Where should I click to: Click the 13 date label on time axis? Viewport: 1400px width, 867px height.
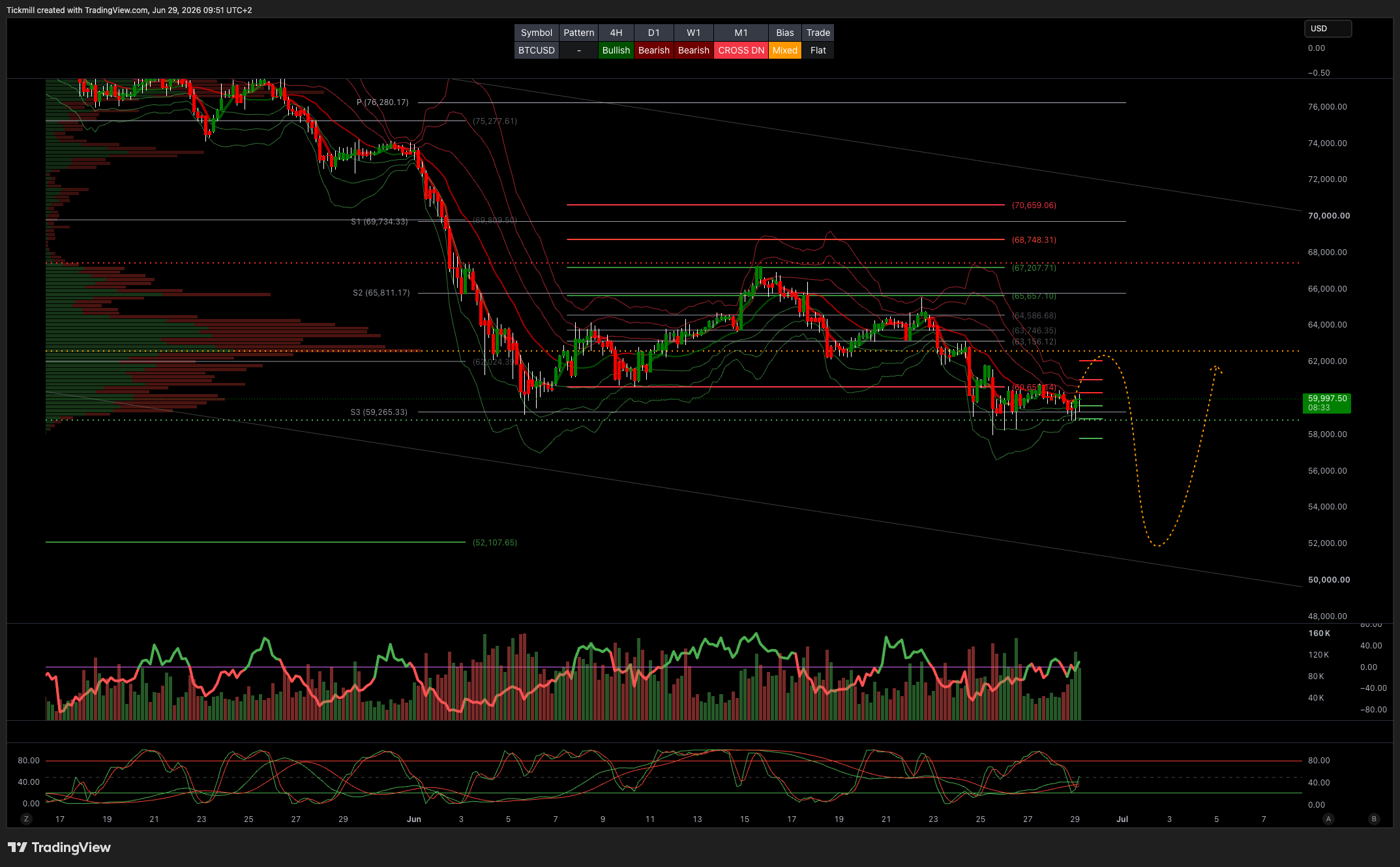[697, 819]
